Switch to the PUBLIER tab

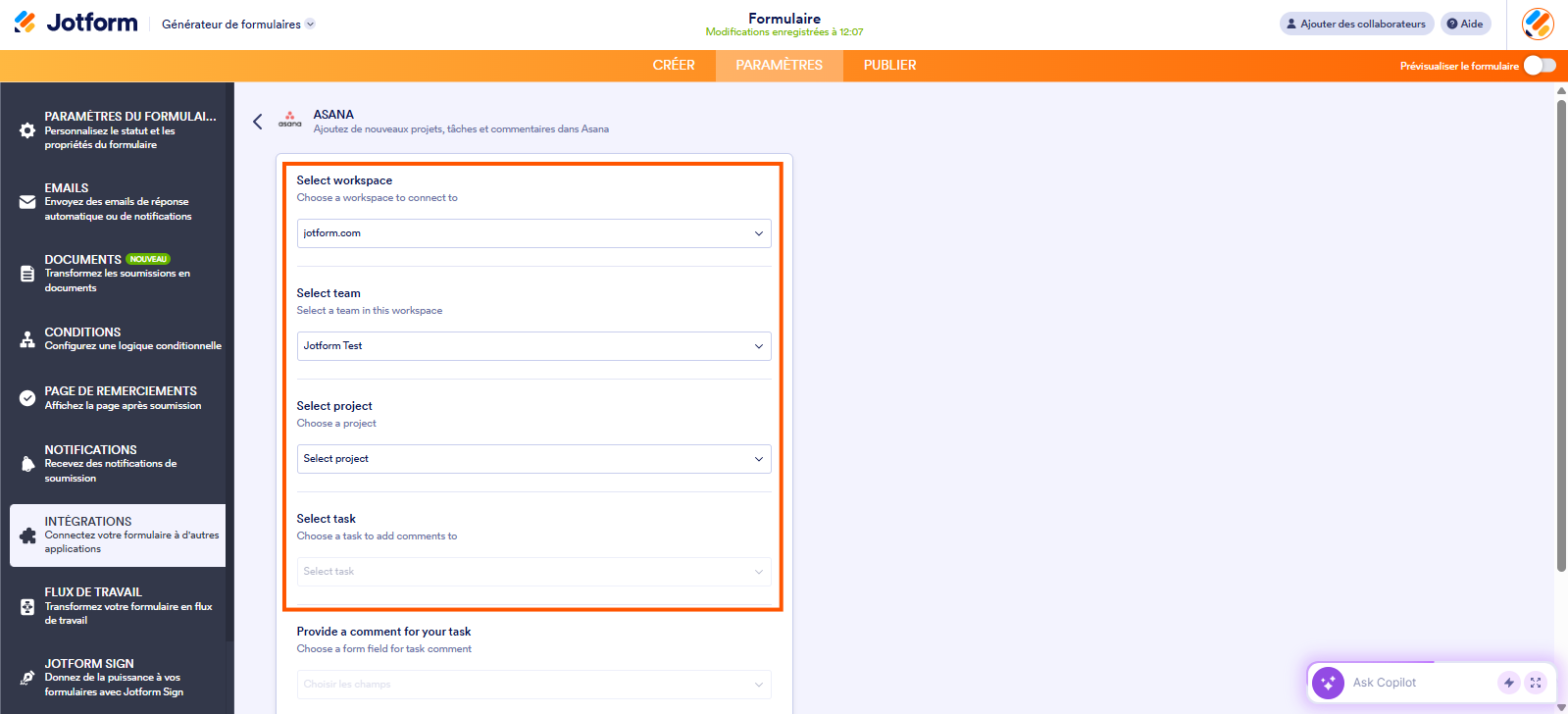coord(890,66)
